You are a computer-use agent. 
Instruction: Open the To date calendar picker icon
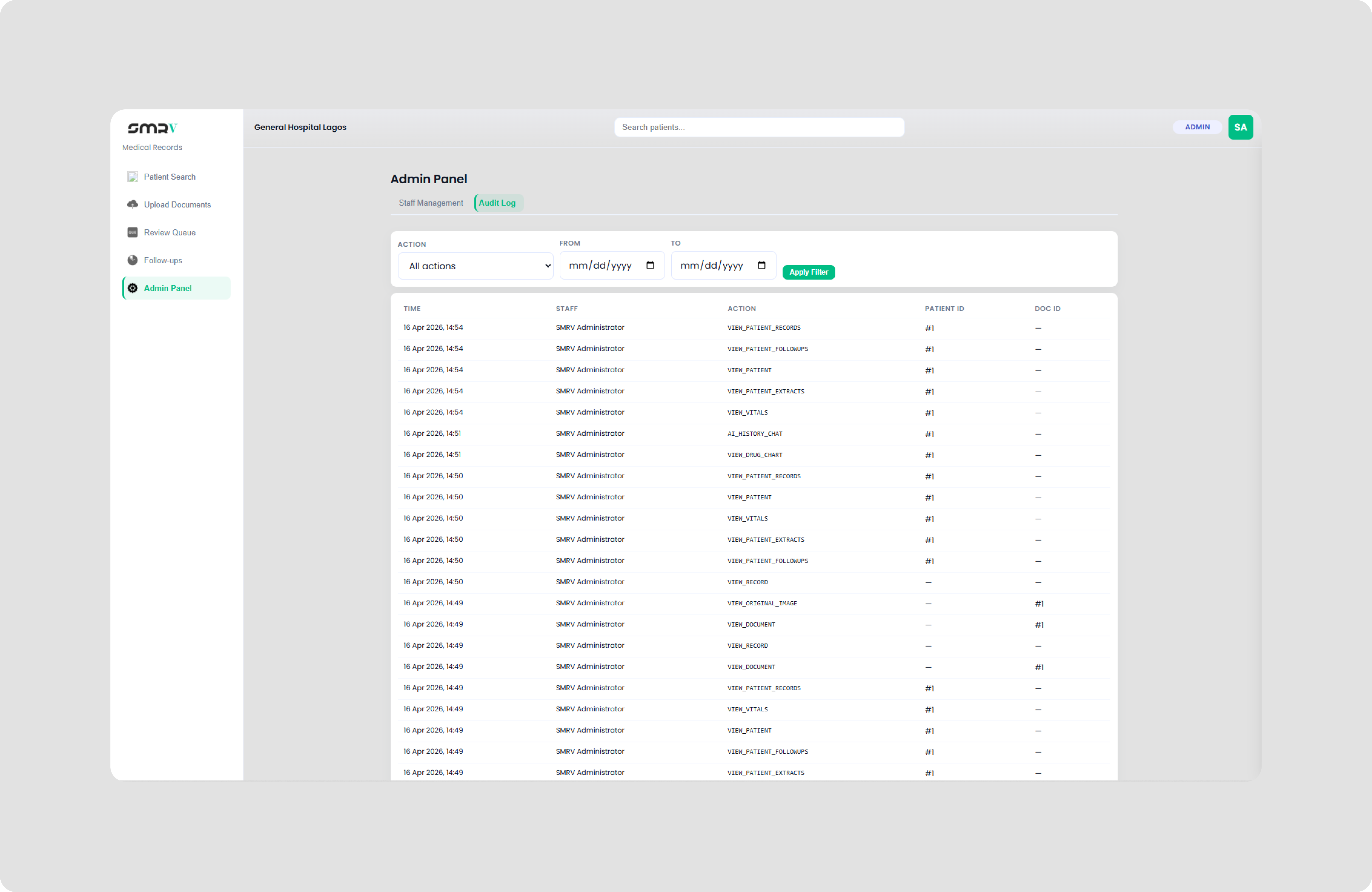point(761,266)
